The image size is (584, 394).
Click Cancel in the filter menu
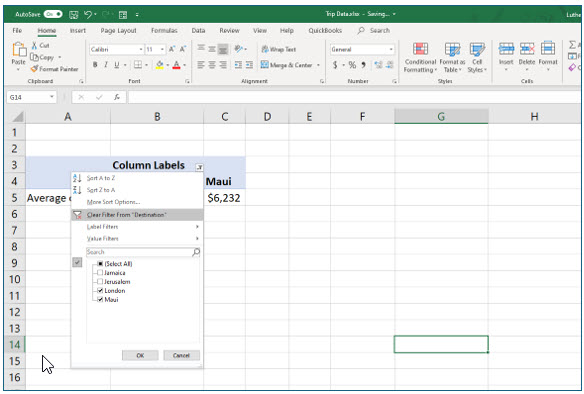click(181, 355)
